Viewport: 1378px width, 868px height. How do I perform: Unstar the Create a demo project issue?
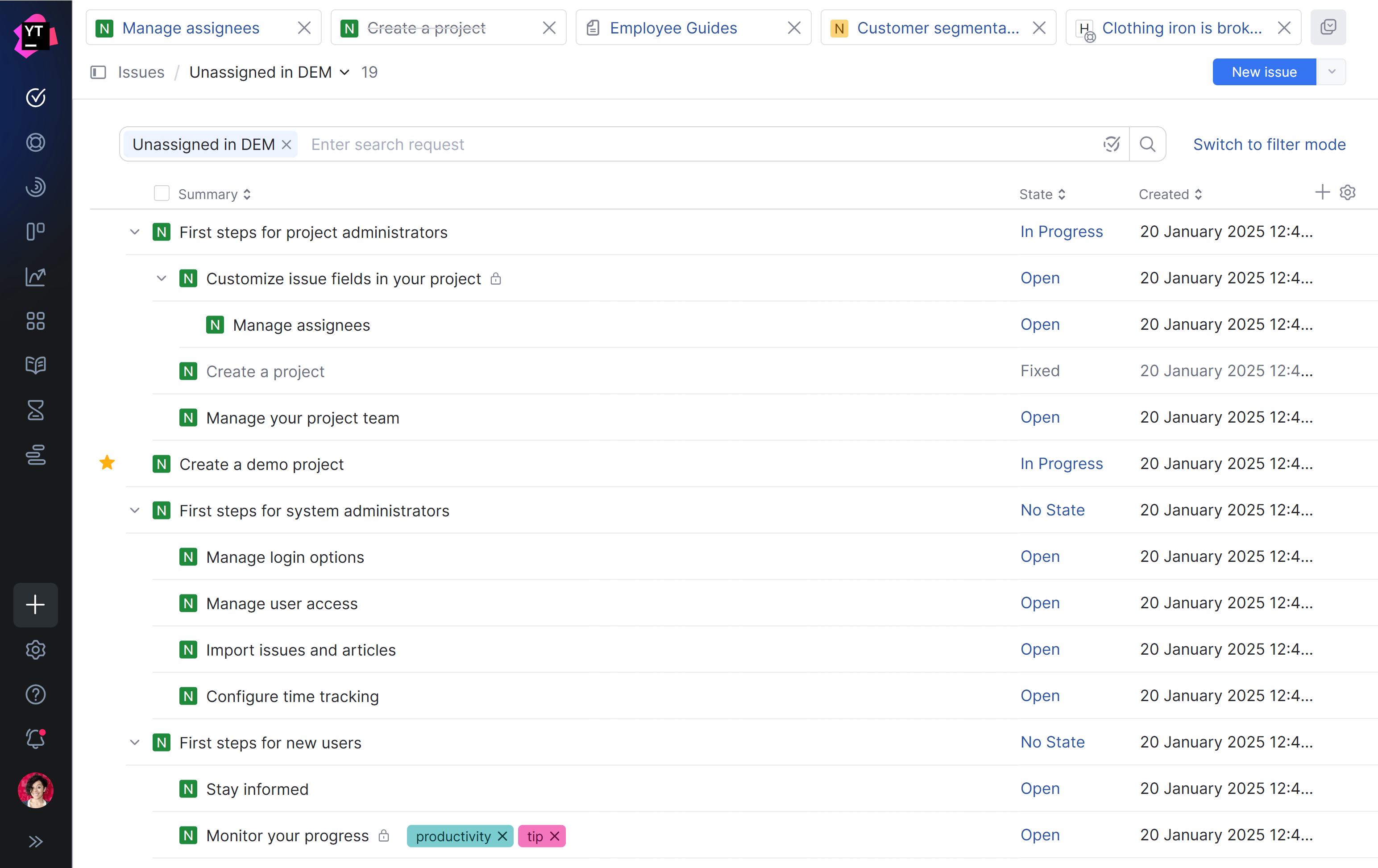point(107,463)
